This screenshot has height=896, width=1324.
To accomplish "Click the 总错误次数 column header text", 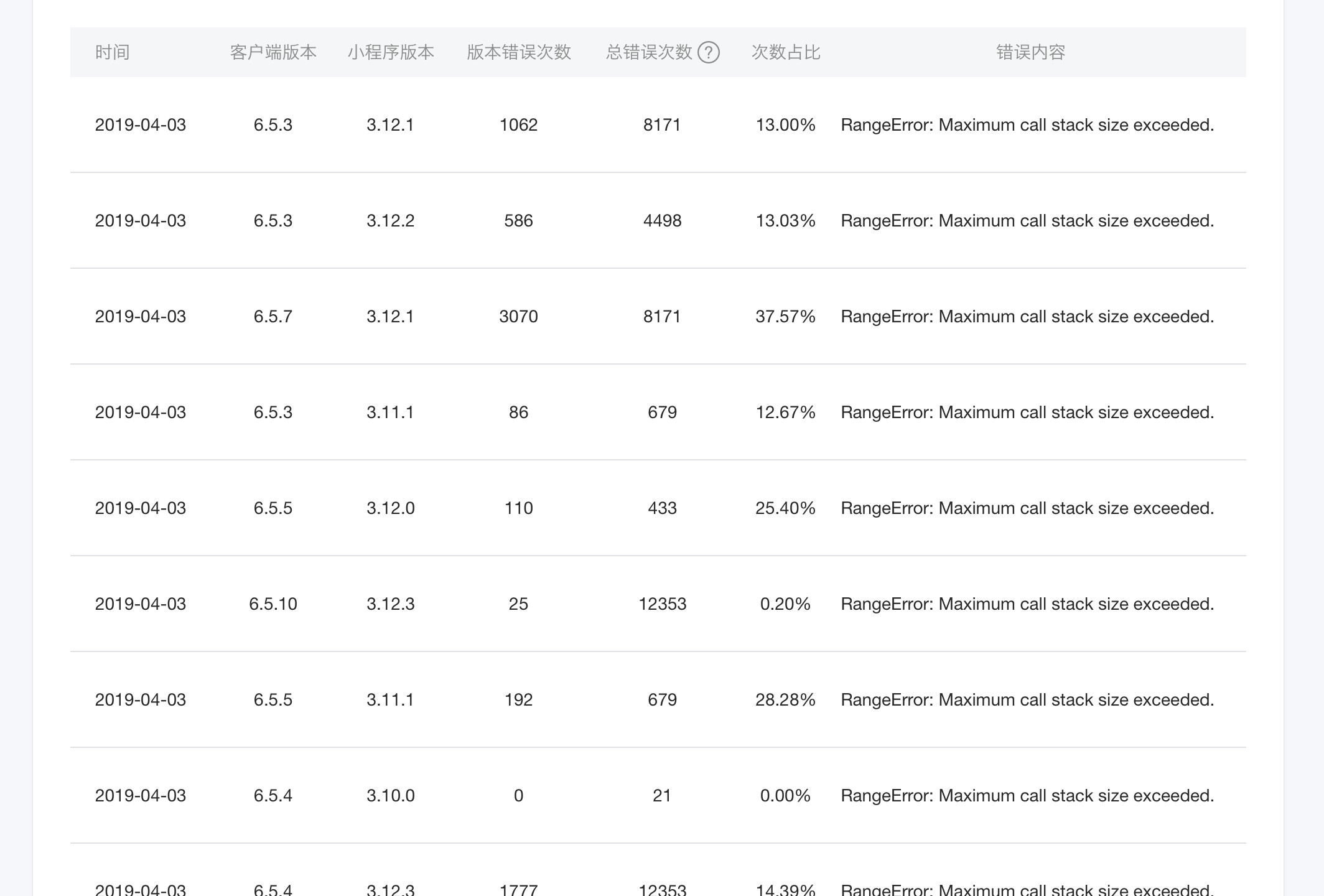I will [x=649, y=52].
